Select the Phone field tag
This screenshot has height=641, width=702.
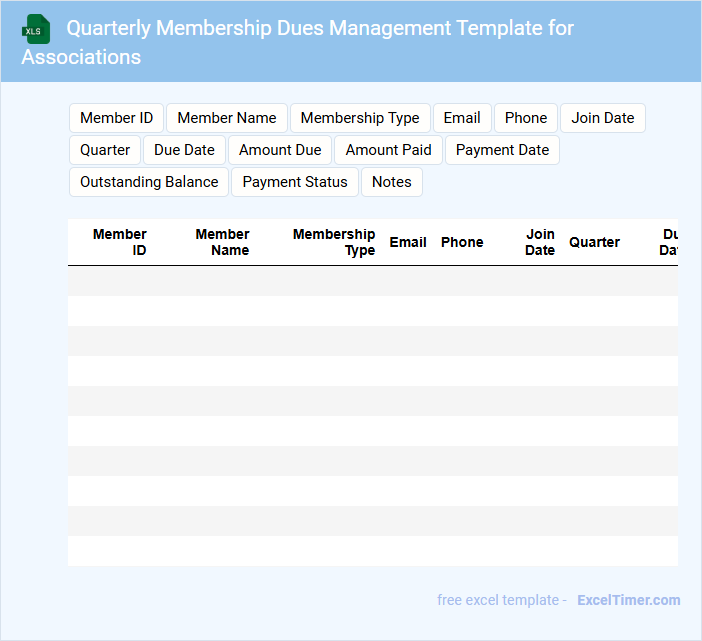tap(526, 118)
